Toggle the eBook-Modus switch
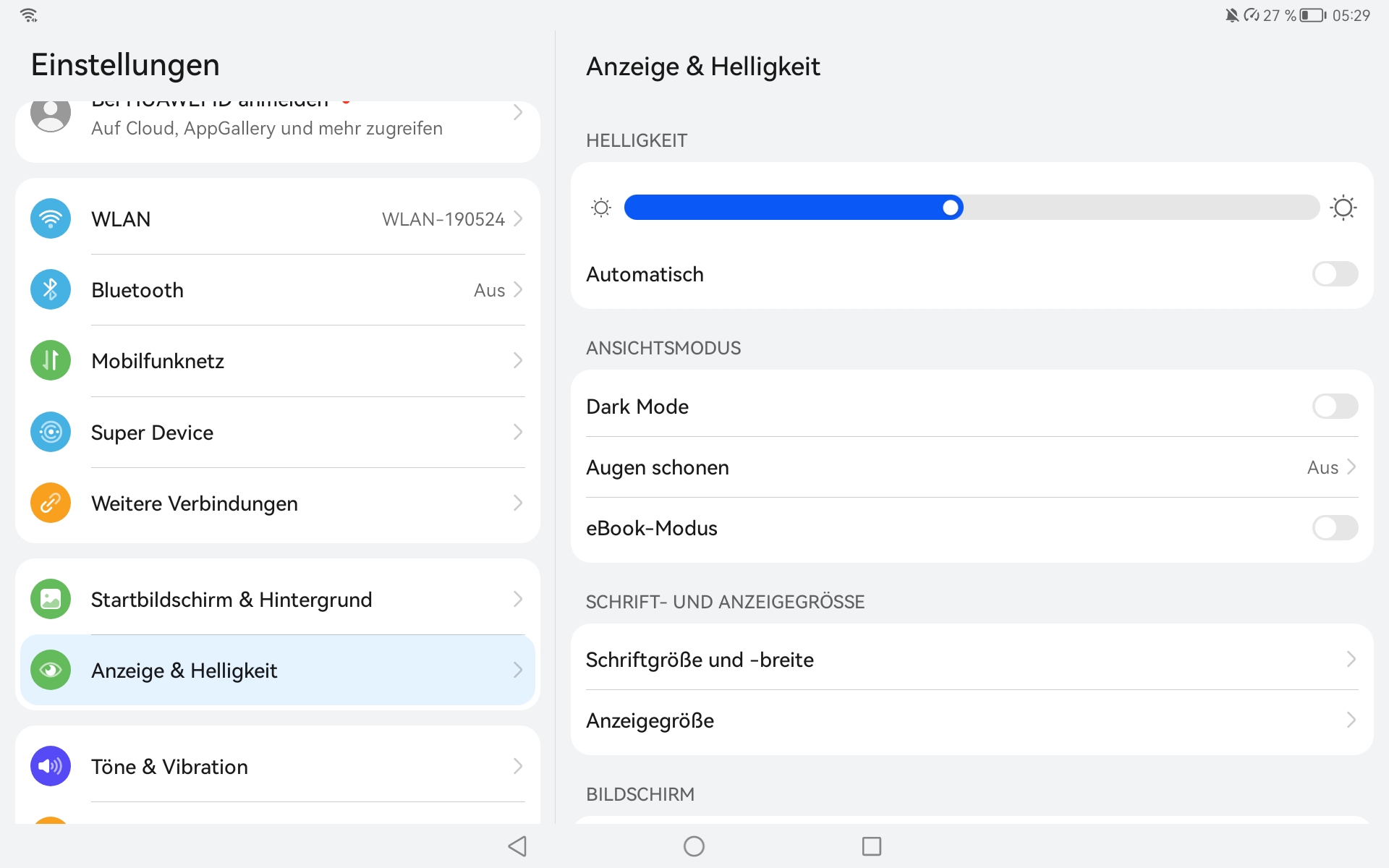 coord(1335,528)
